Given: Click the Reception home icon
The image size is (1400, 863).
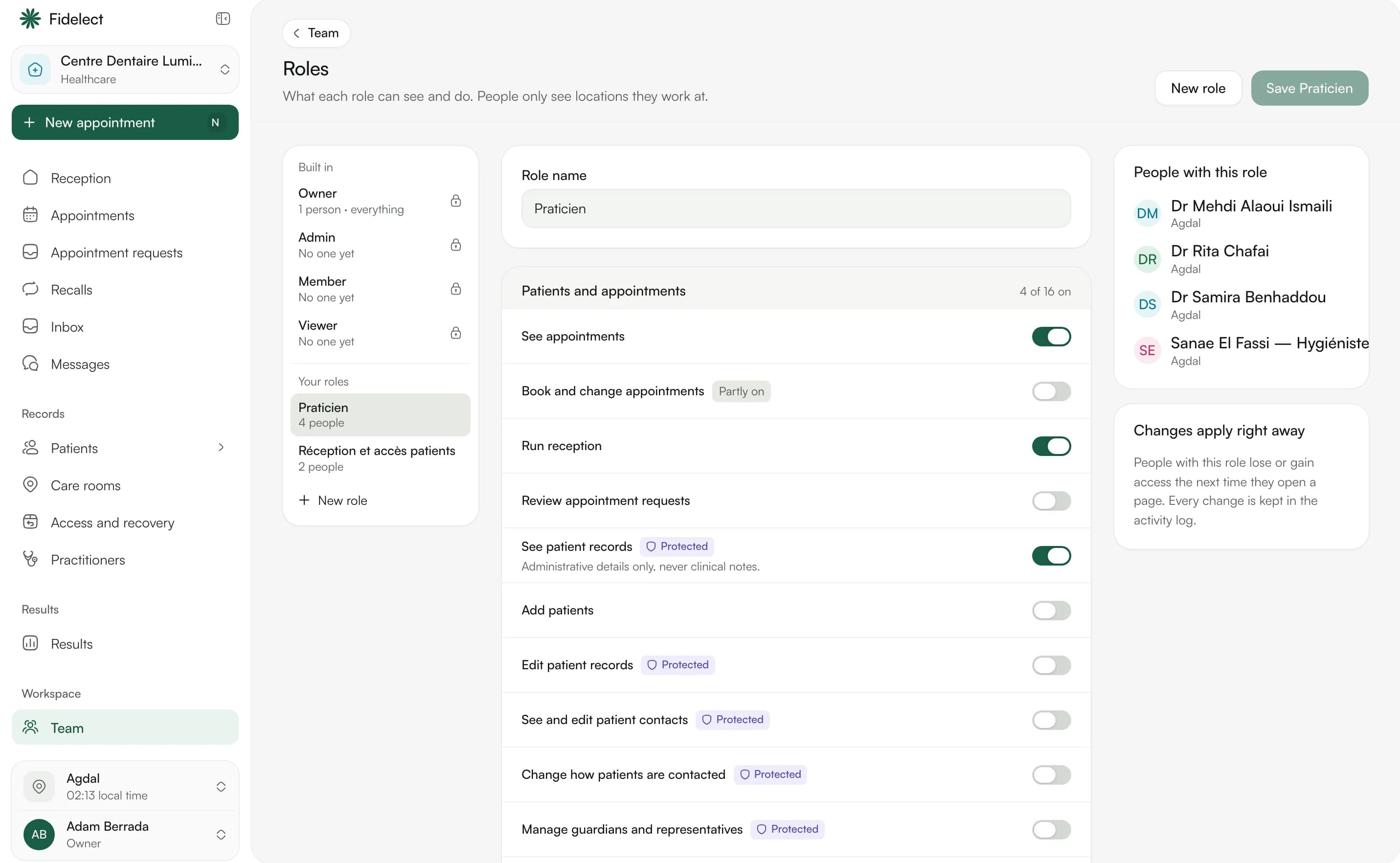Looking at the screenshot, I should [x=30, y=178].
